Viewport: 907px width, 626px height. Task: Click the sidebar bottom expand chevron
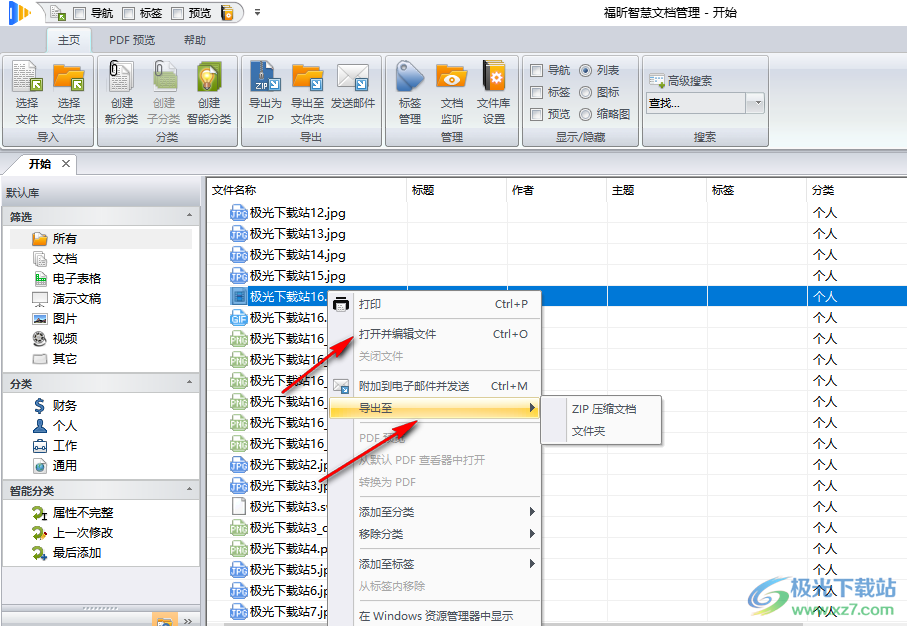pyautogui.click(x=187, y=621)
